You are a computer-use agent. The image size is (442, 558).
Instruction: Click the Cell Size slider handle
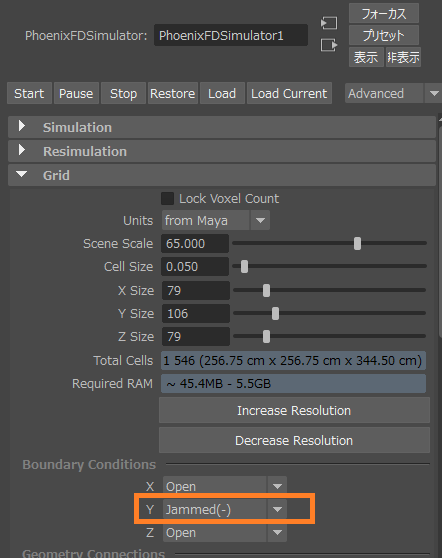point(244,266)
